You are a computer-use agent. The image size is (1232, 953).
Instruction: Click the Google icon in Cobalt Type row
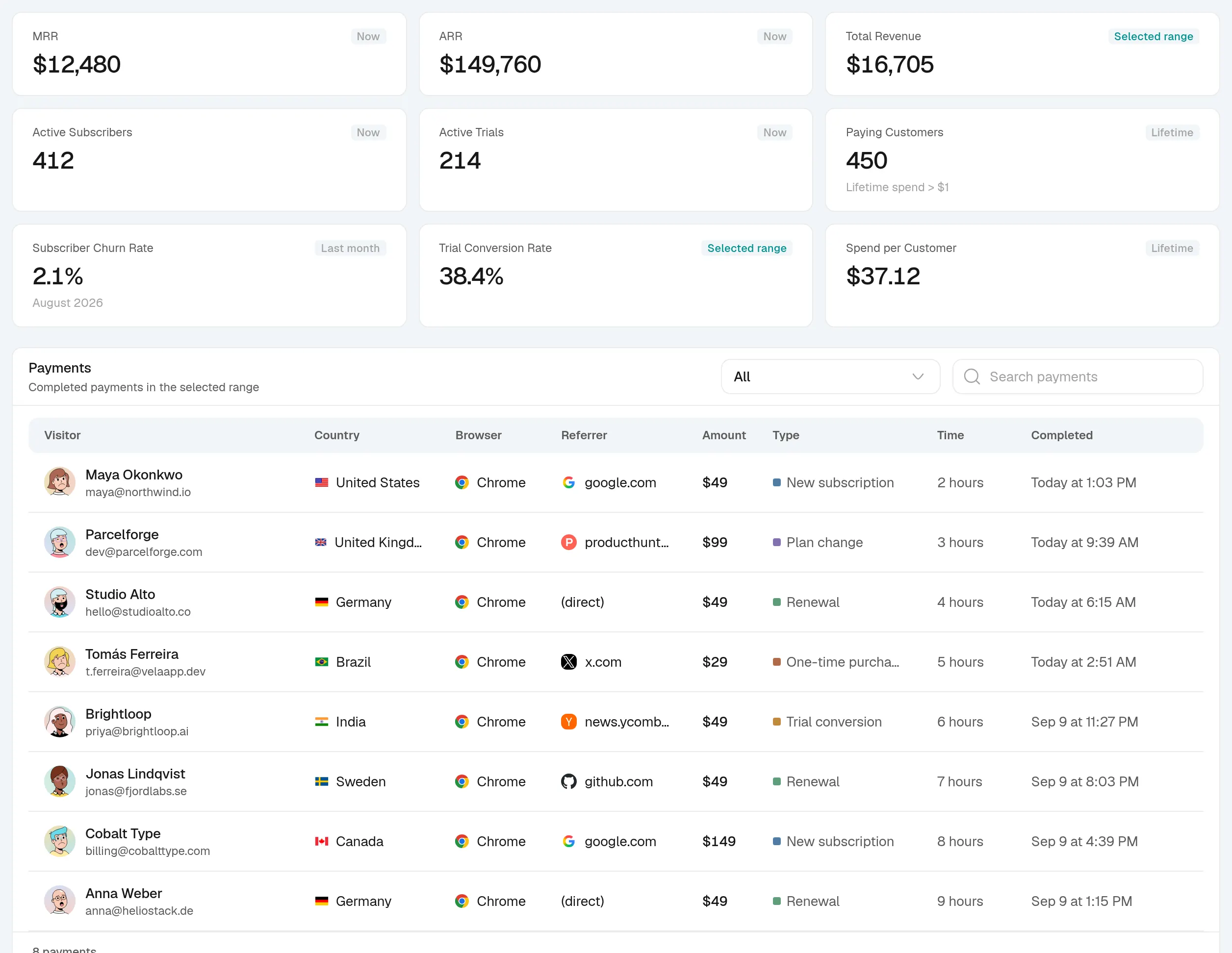tap(568, 841)
